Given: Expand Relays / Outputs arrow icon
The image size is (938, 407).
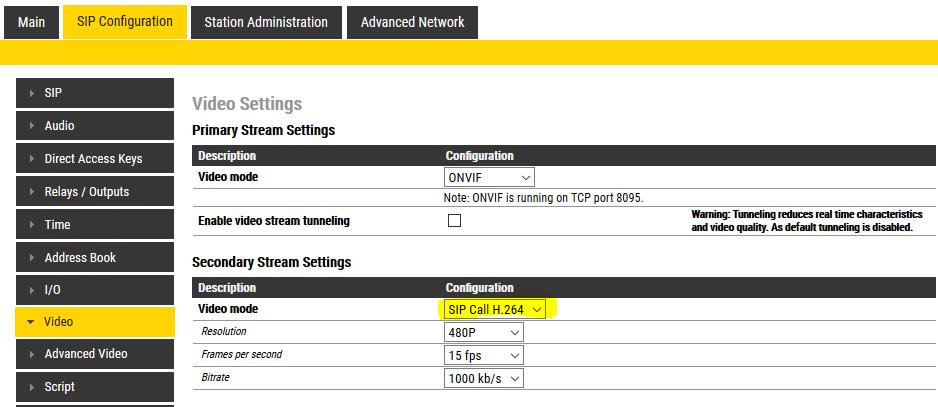Looking at the screenshot, I should (x=32, y=192).
